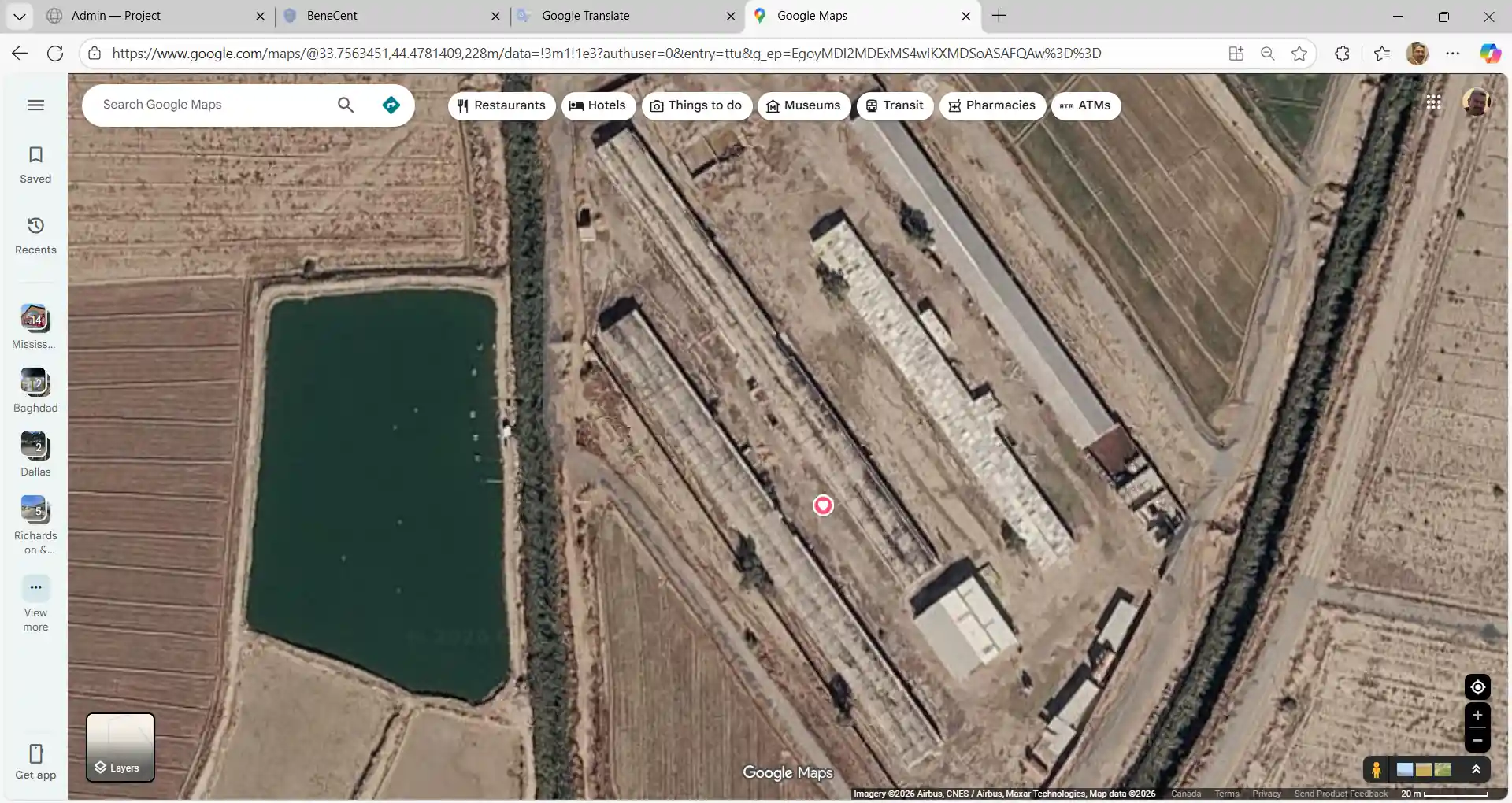Filter the map by Restaurants
1512x803 pixels.
(501, 105)
